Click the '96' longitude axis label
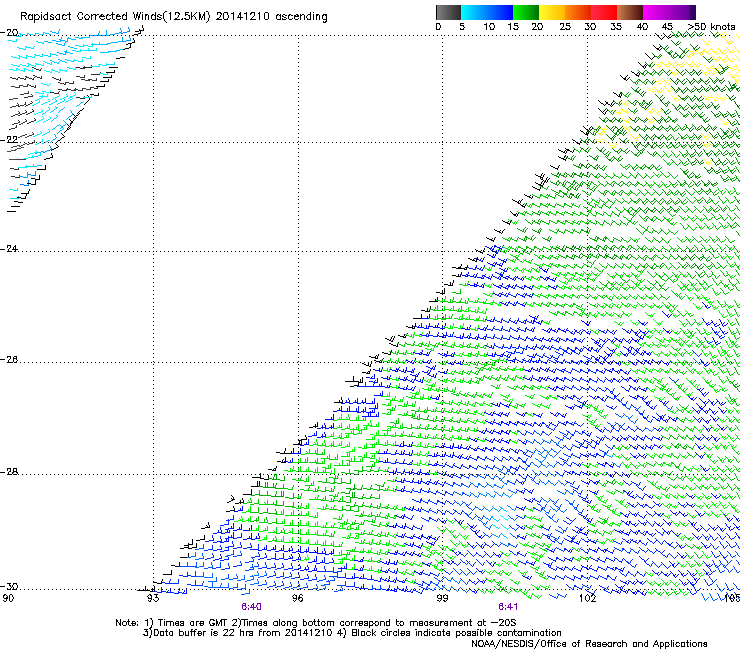This screenshot has height=650, width=740. click(x=297, y=598)
